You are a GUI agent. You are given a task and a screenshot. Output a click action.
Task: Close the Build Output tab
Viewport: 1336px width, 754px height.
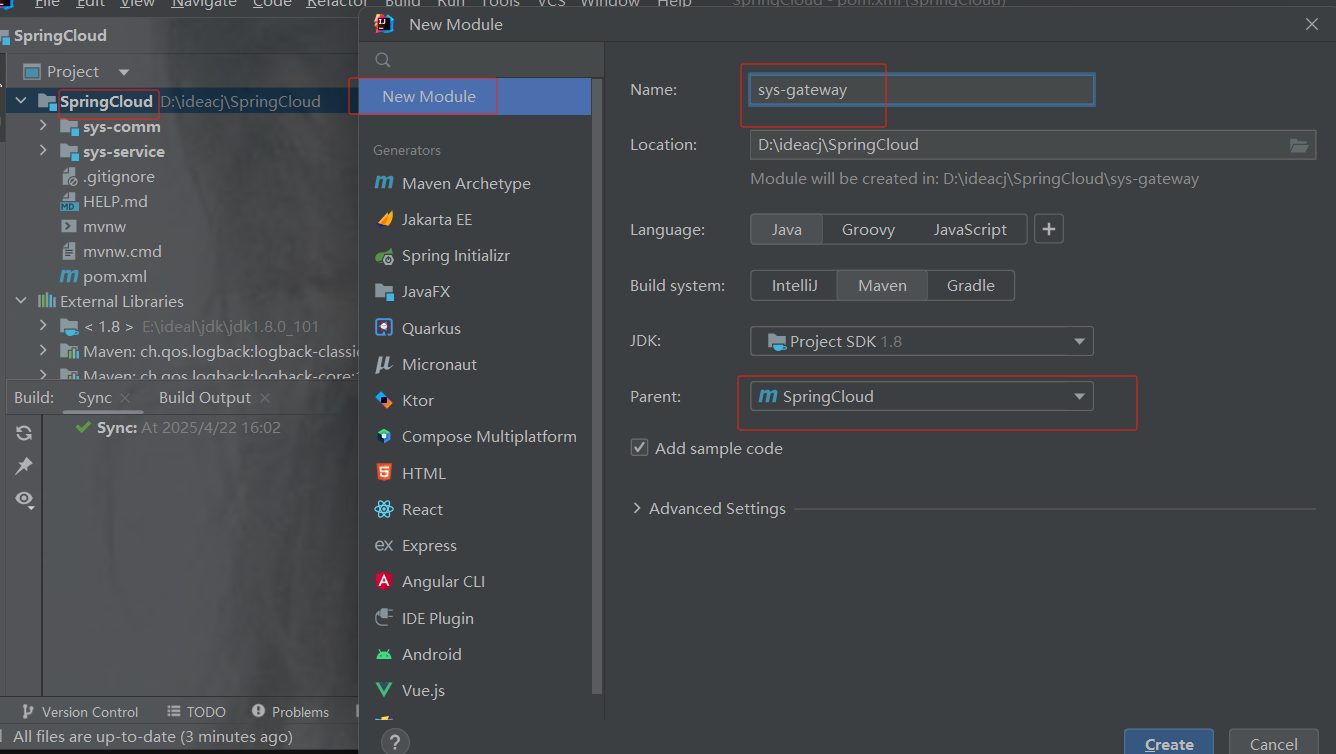tap(265, 398)
